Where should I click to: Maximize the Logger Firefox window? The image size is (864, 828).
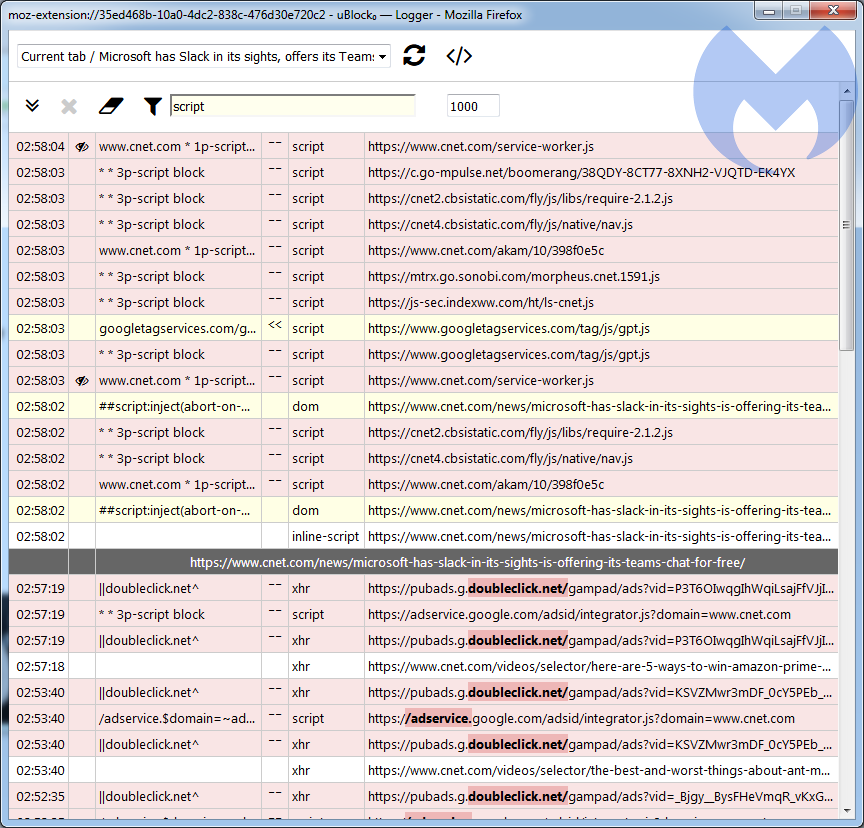pyautogui.click(x=796, y=10)
